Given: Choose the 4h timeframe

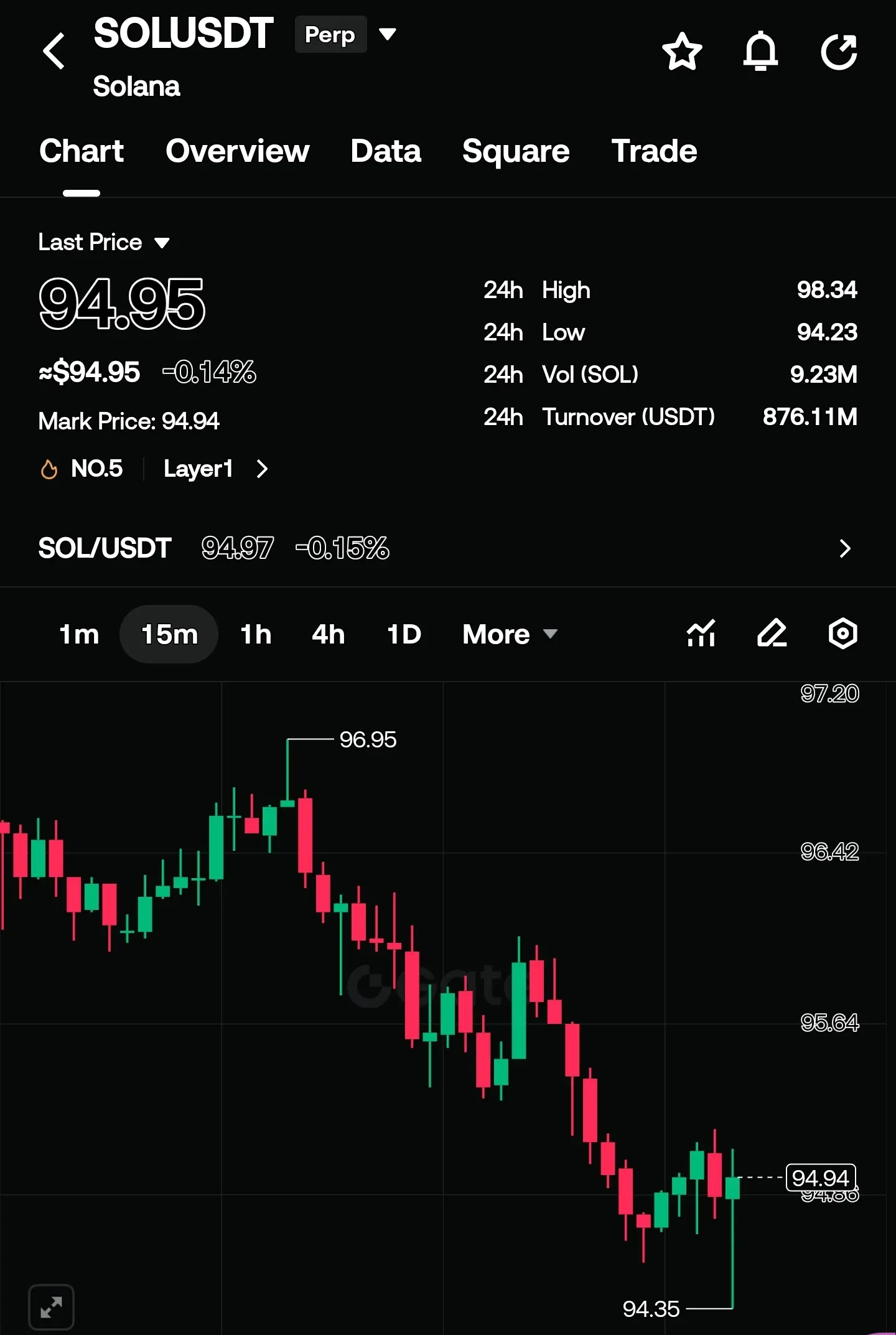Looking at the screenshot, I should click(x=328, y=634).
